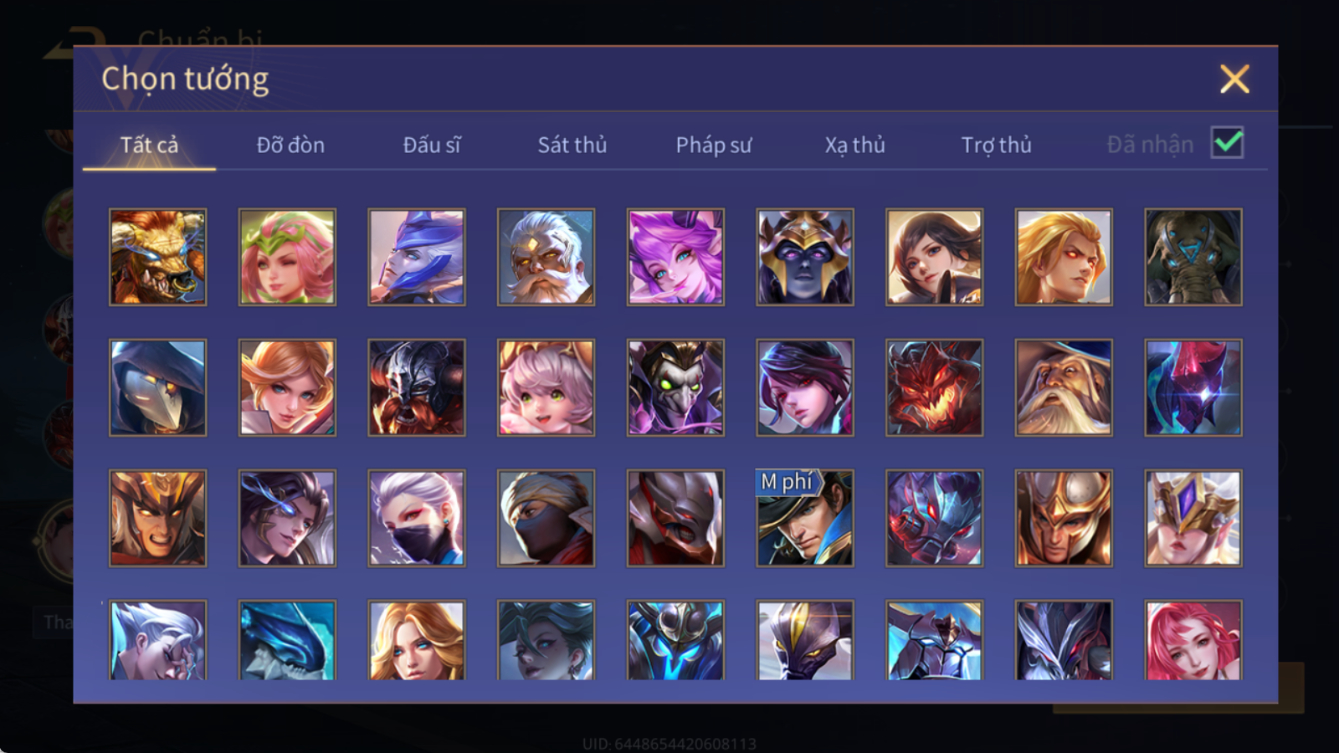Open the Đấu sĩ tab
1339x753 pixels.
coord(432,145)
